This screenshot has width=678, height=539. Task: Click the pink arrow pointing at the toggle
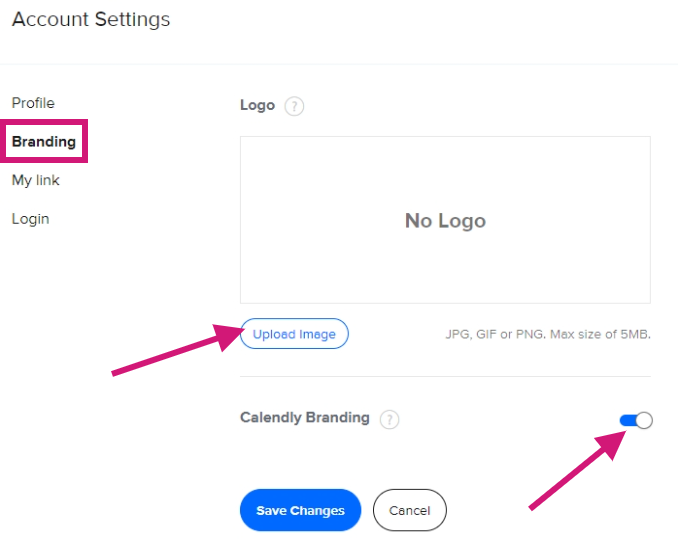pos(577,470)
